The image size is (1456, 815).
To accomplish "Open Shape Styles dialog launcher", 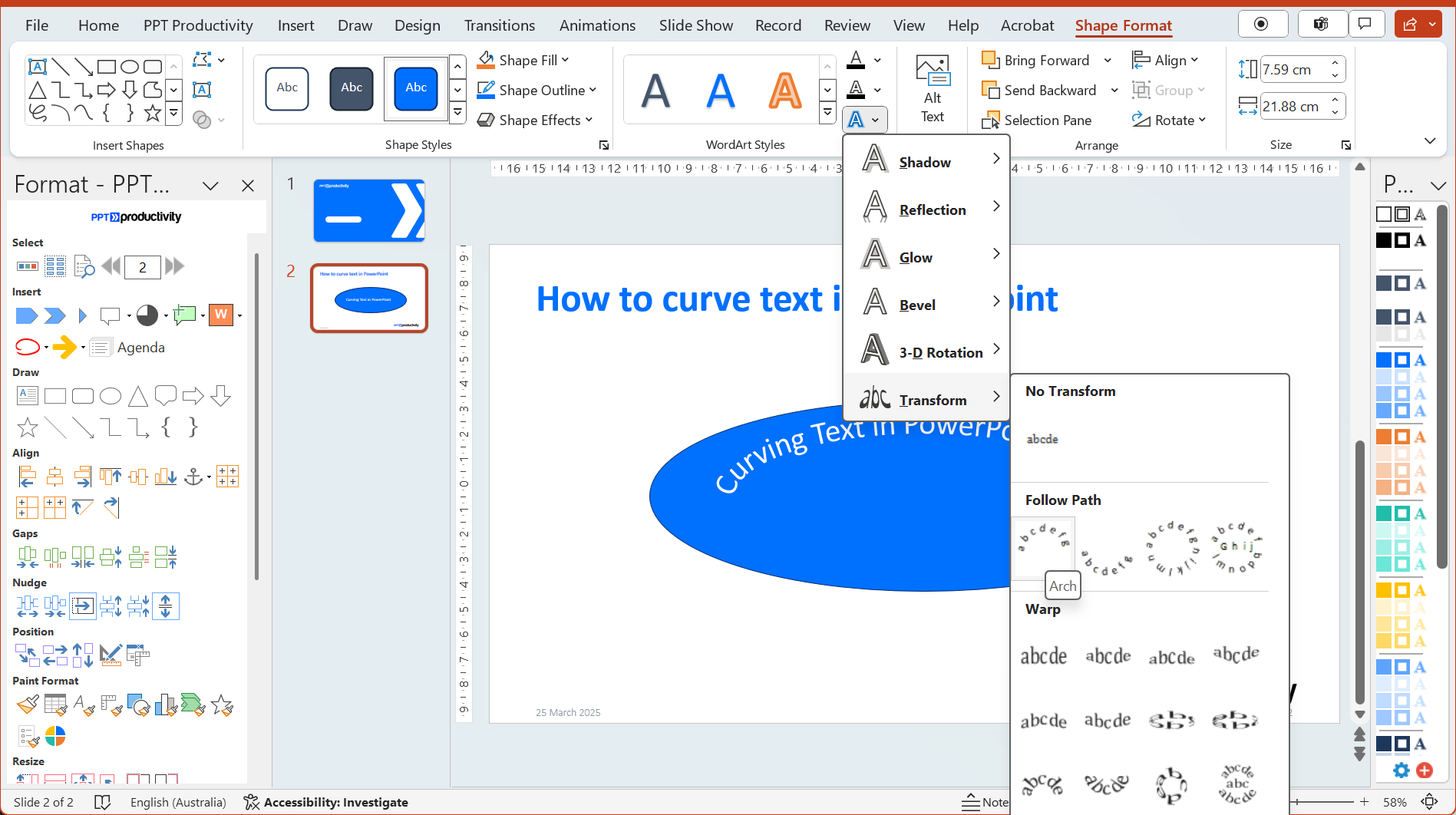I will 604,145.
